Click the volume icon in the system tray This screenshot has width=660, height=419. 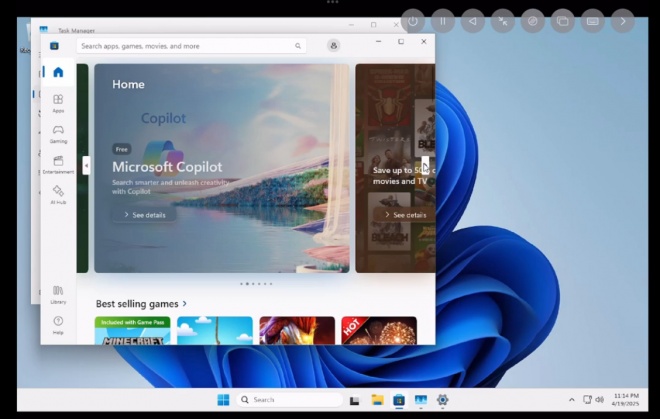(x=599, y=400)
